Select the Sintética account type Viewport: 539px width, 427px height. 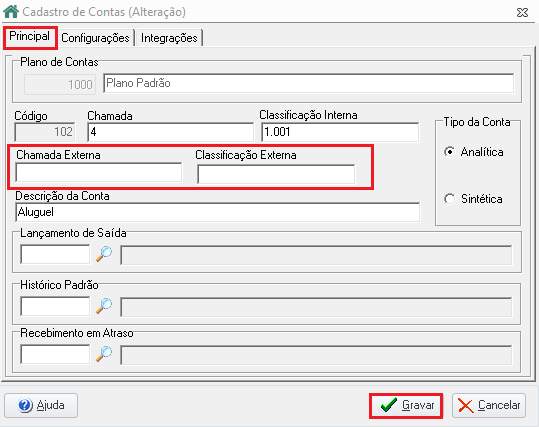coord(450,199)
